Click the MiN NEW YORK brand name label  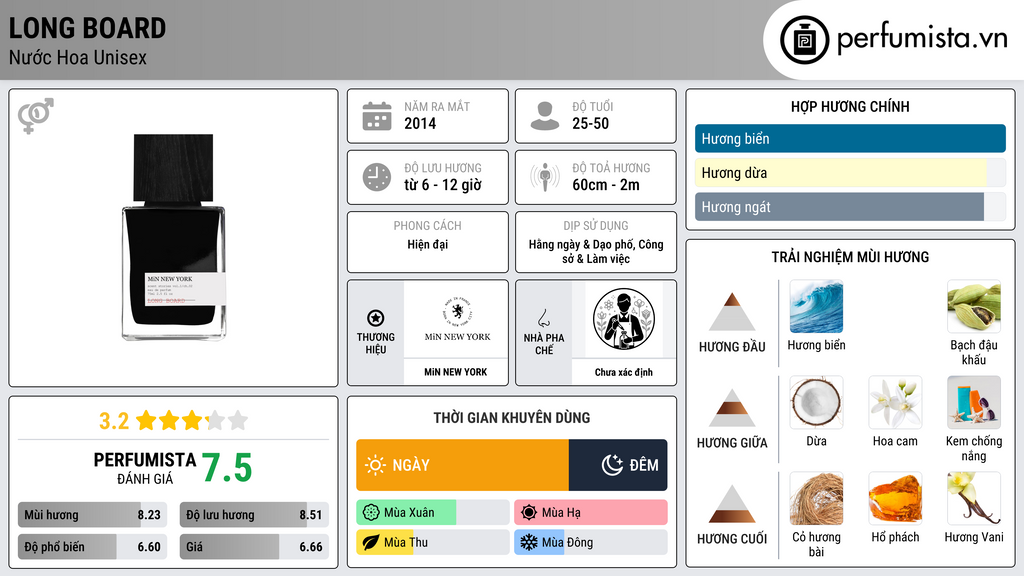(456, 372)
